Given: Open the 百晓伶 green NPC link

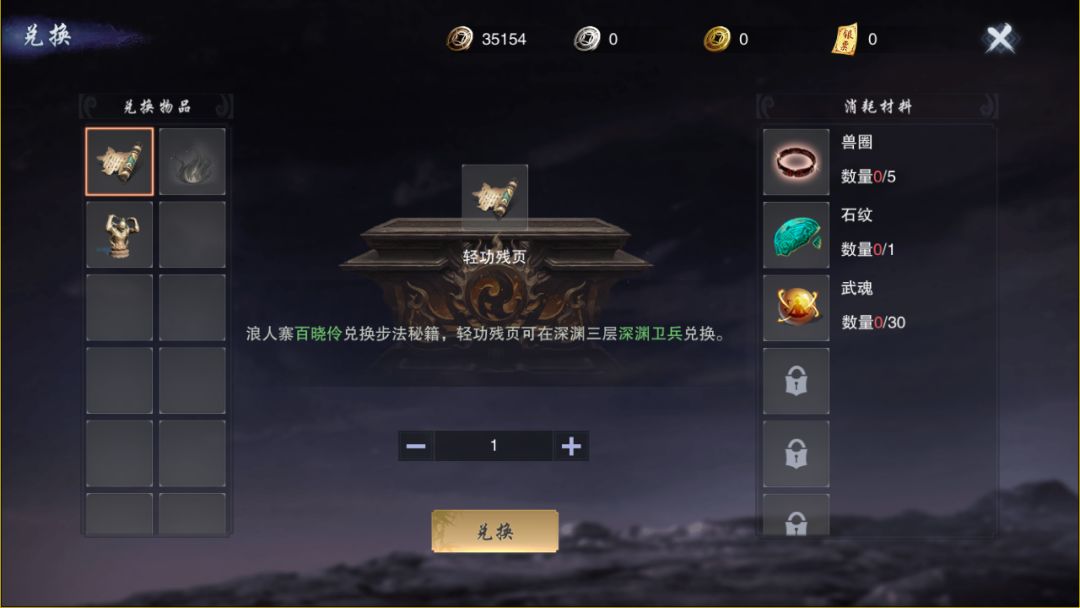Looking at the screenshot, I should pos(318,334).
